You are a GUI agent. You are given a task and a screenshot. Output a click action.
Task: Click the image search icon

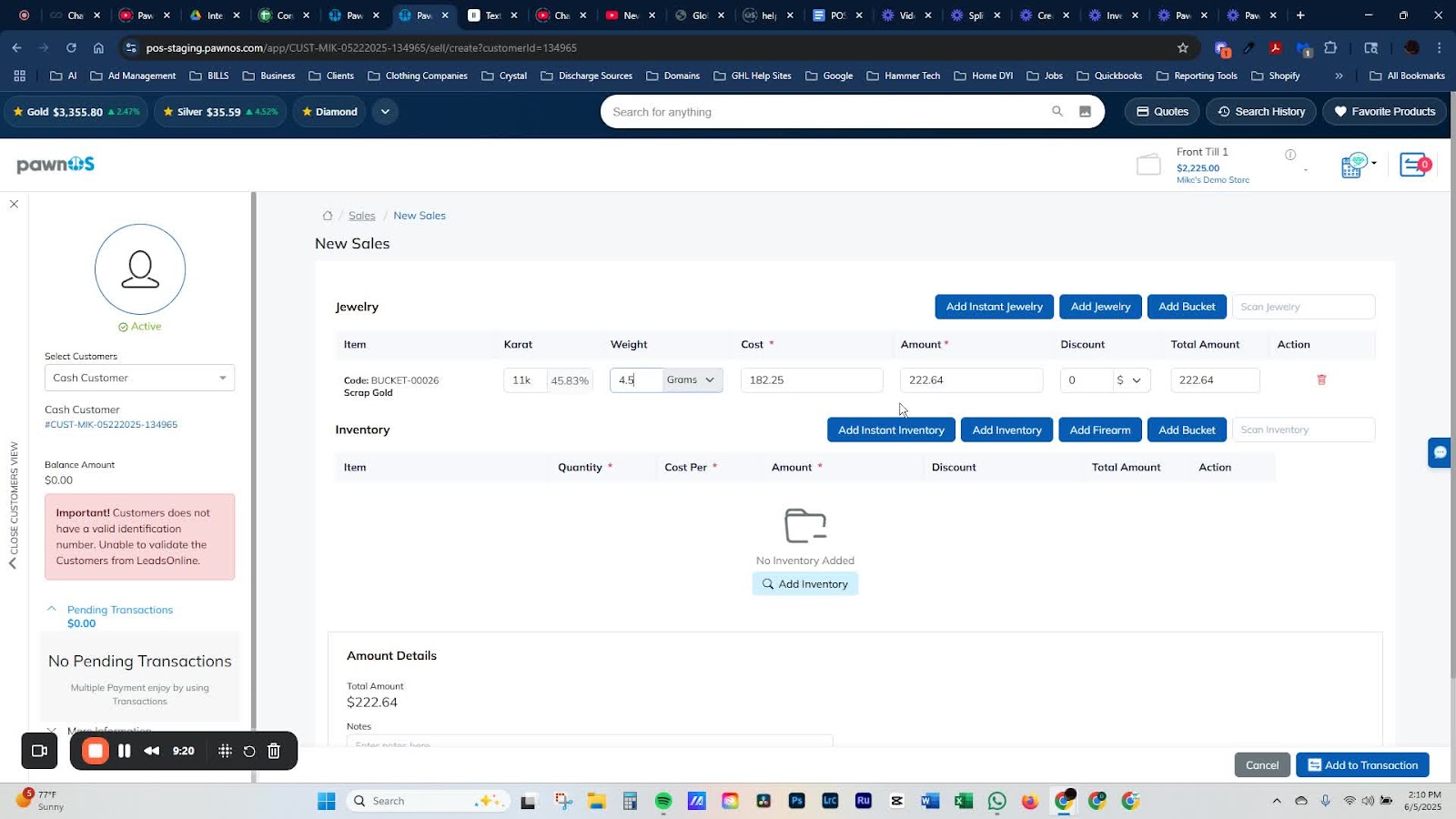1085,111
